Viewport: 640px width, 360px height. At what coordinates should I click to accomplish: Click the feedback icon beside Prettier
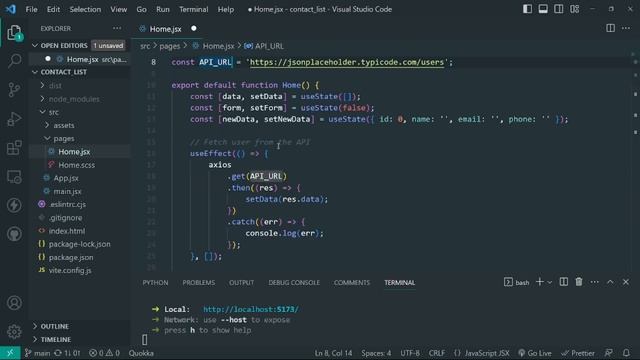click(609, 353)
